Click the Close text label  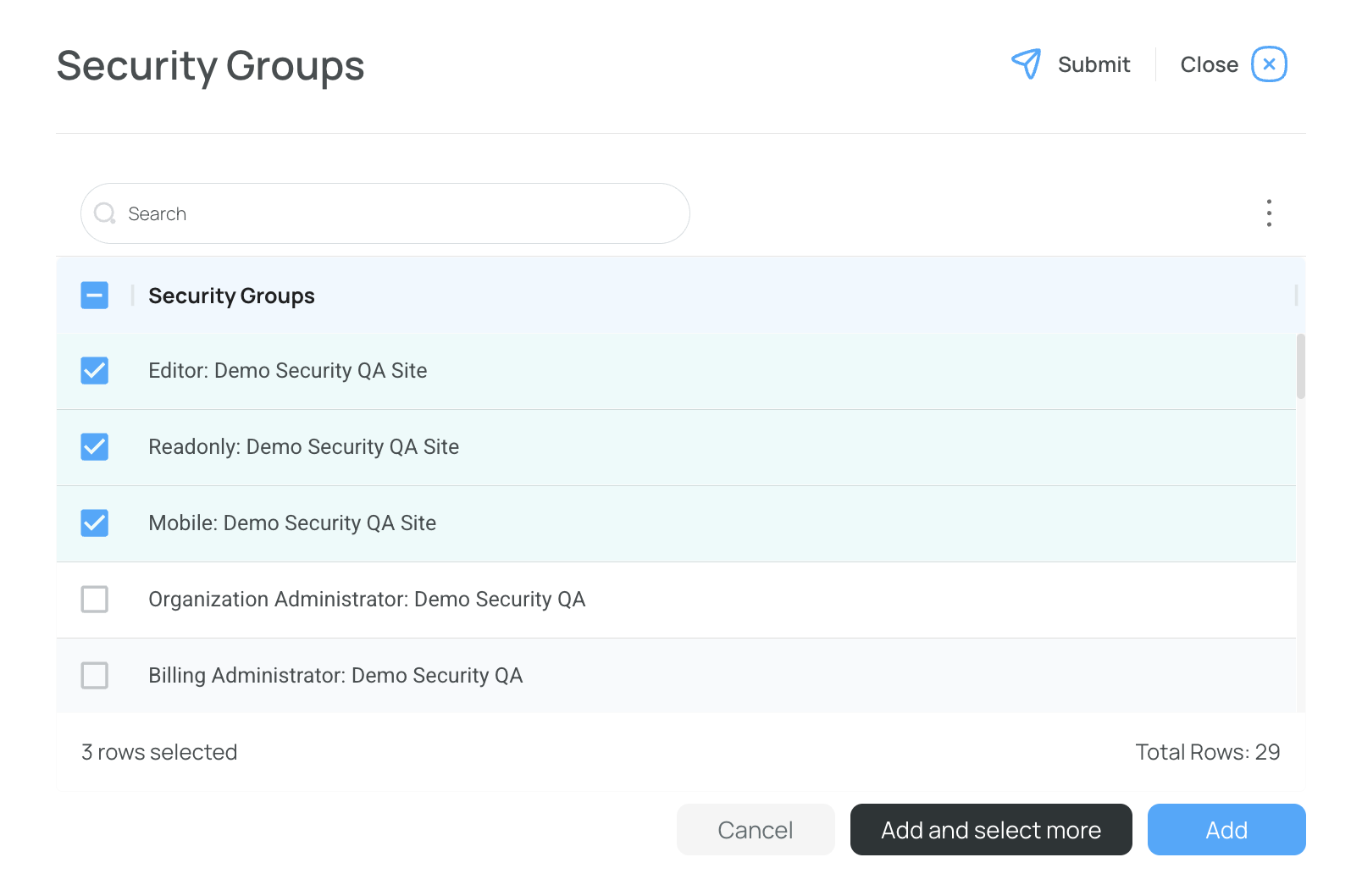(1209, 65)
